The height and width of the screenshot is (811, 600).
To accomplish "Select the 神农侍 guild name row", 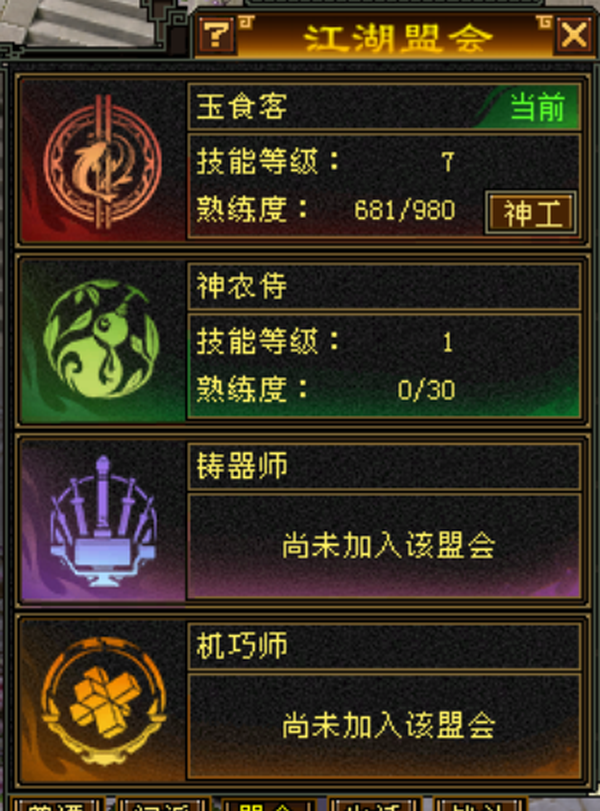I will [x=384, y=286].
